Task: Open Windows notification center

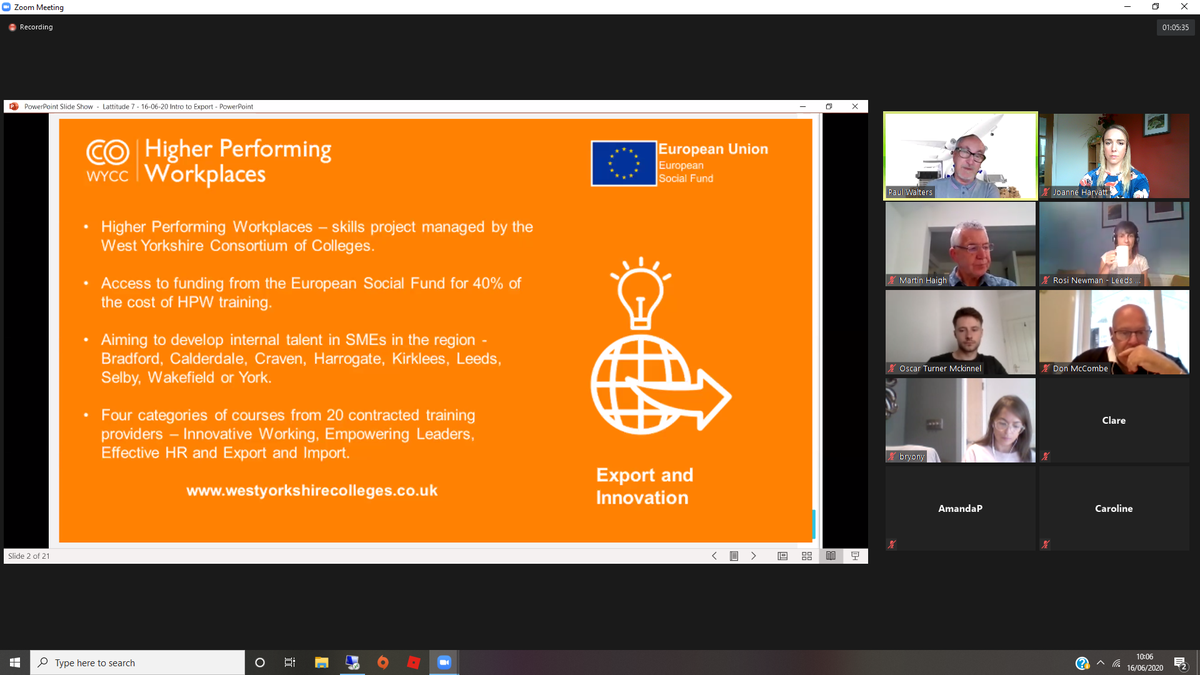Action: pyautogui.click(x=1181, y=662)
